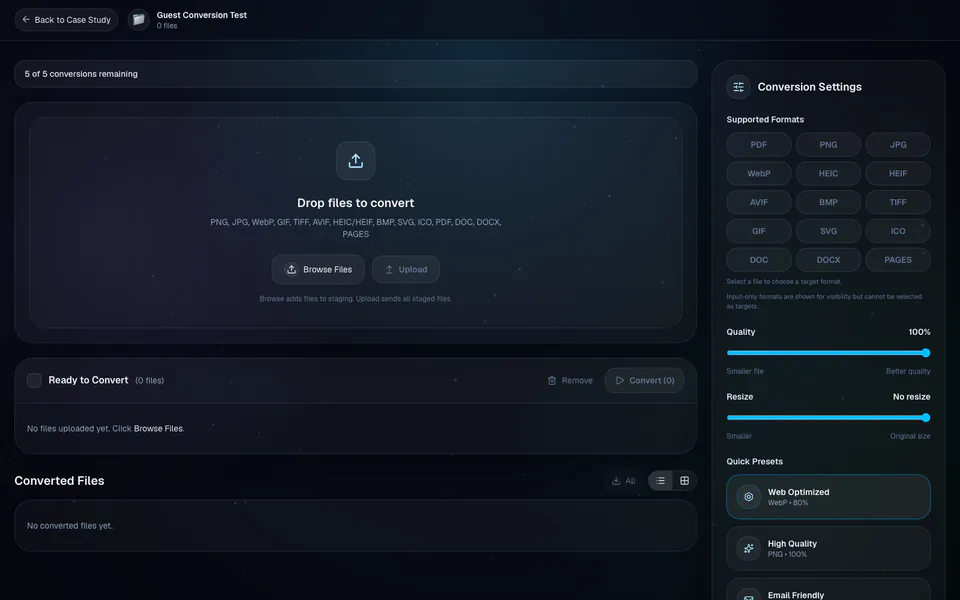Apply the High Quality preset
Viewport: 960px width, 600px height.
[828, 549]
